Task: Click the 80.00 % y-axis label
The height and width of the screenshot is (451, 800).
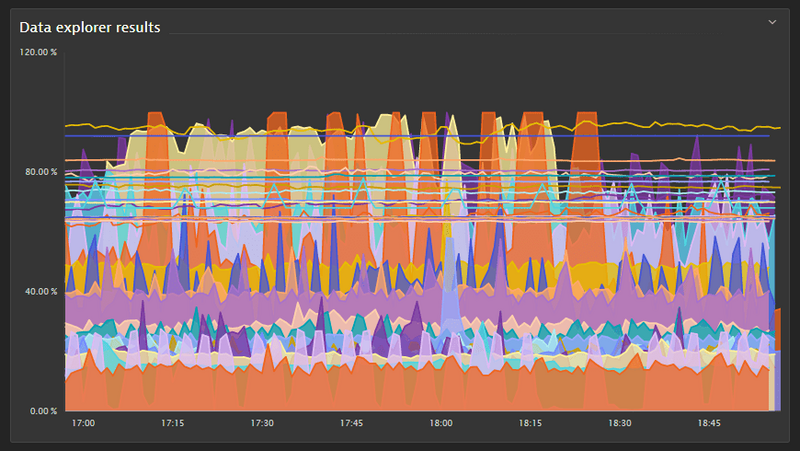Action: [x=41, y=172]
